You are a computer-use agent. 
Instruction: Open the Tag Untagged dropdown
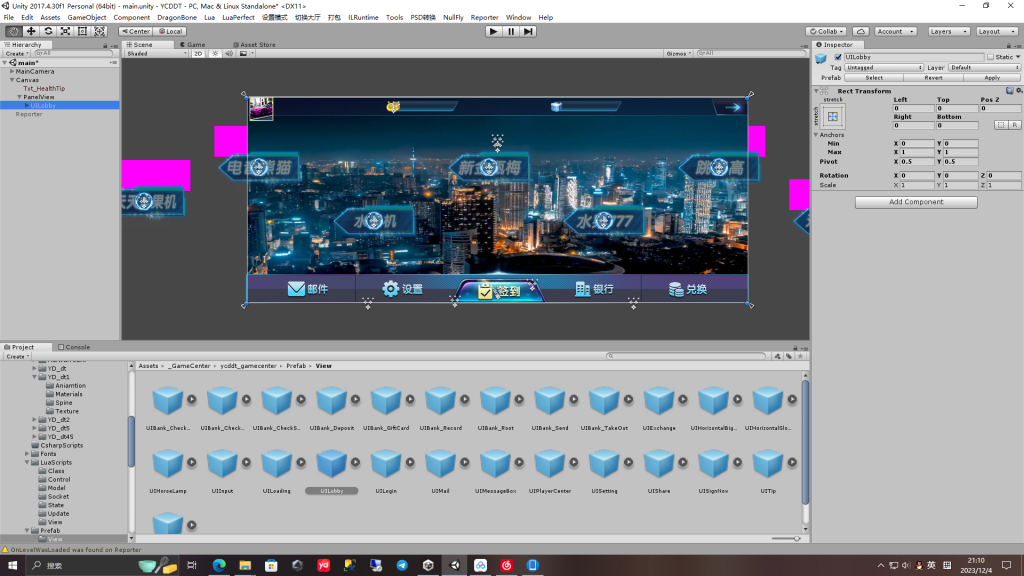tap(884, 67)
